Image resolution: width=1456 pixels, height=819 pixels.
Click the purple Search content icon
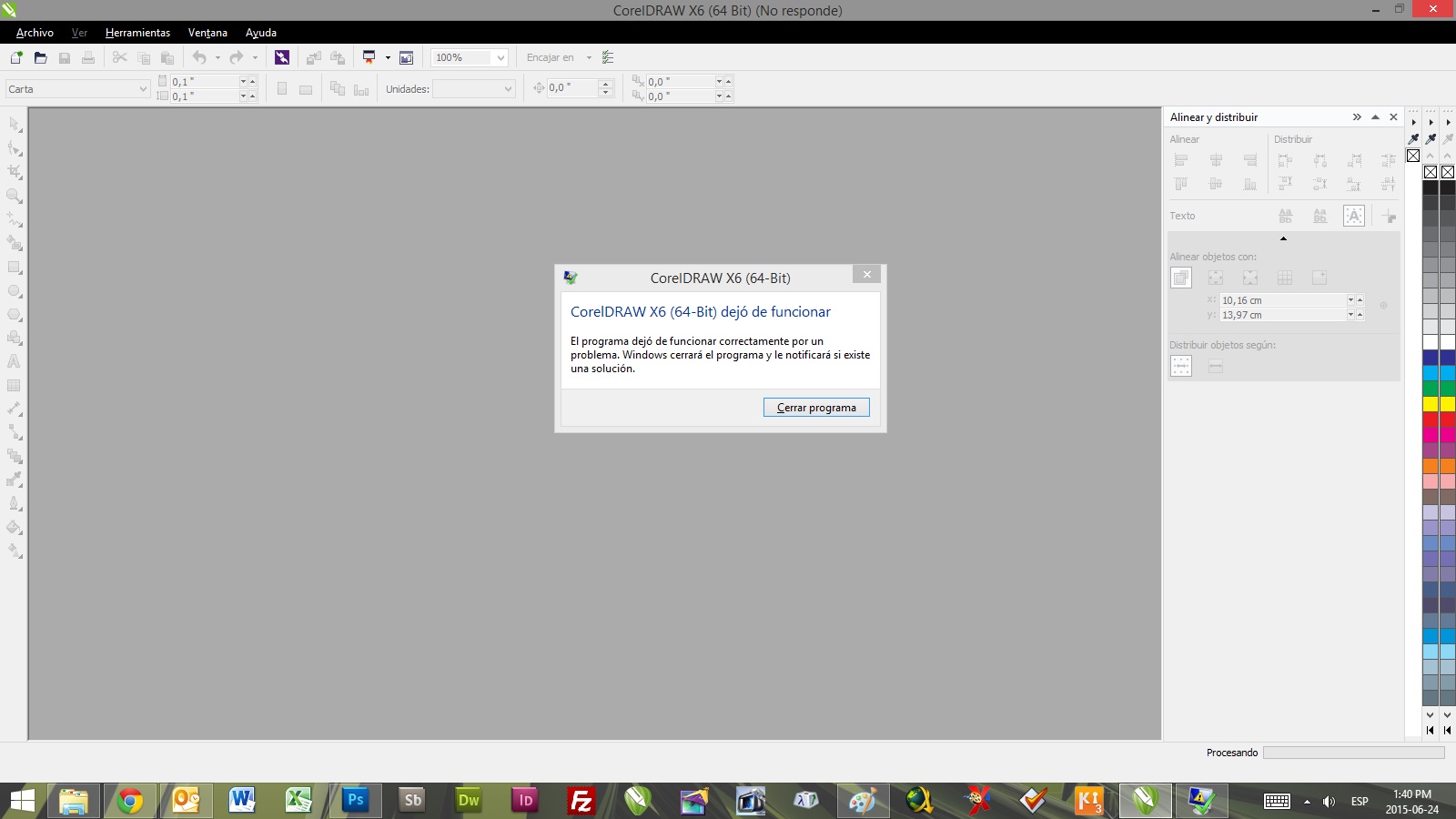tap(282, 57)
